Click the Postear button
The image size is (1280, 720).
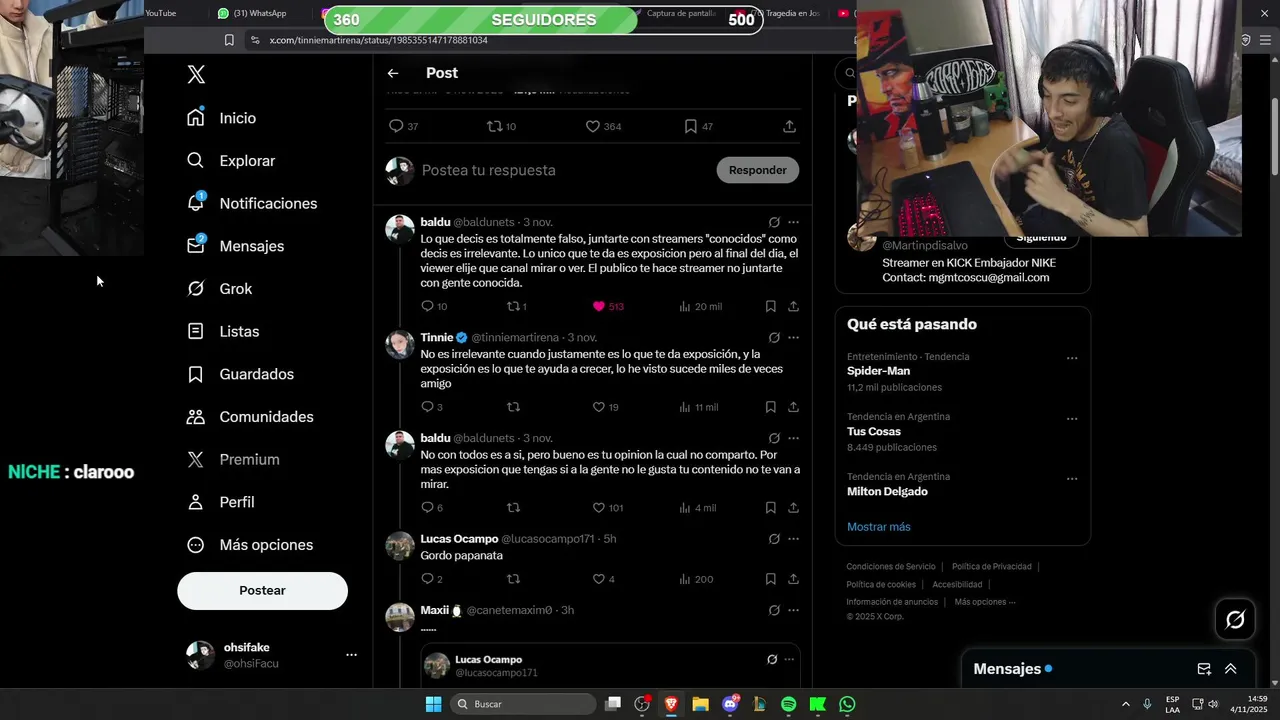pyautogui.click(x=263, y=591)
